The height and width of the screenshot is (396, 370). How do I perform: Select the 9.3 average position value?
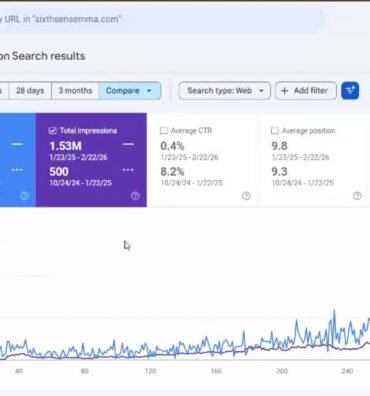coord(279,172)
